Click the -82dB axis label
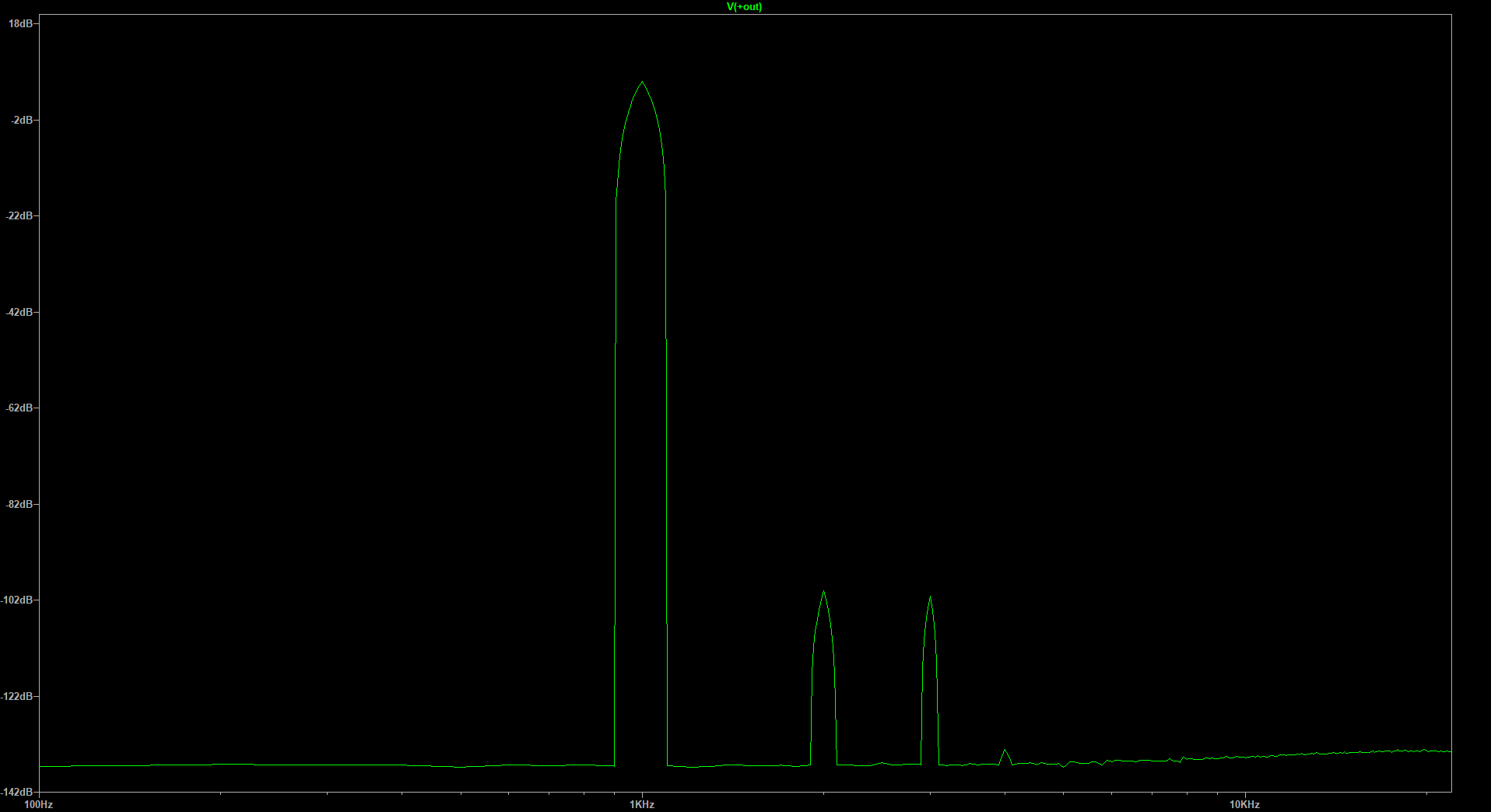Image resolution: width=1491 pixels, height=812 pixels. pyautogui.click(x=19, y=504)
